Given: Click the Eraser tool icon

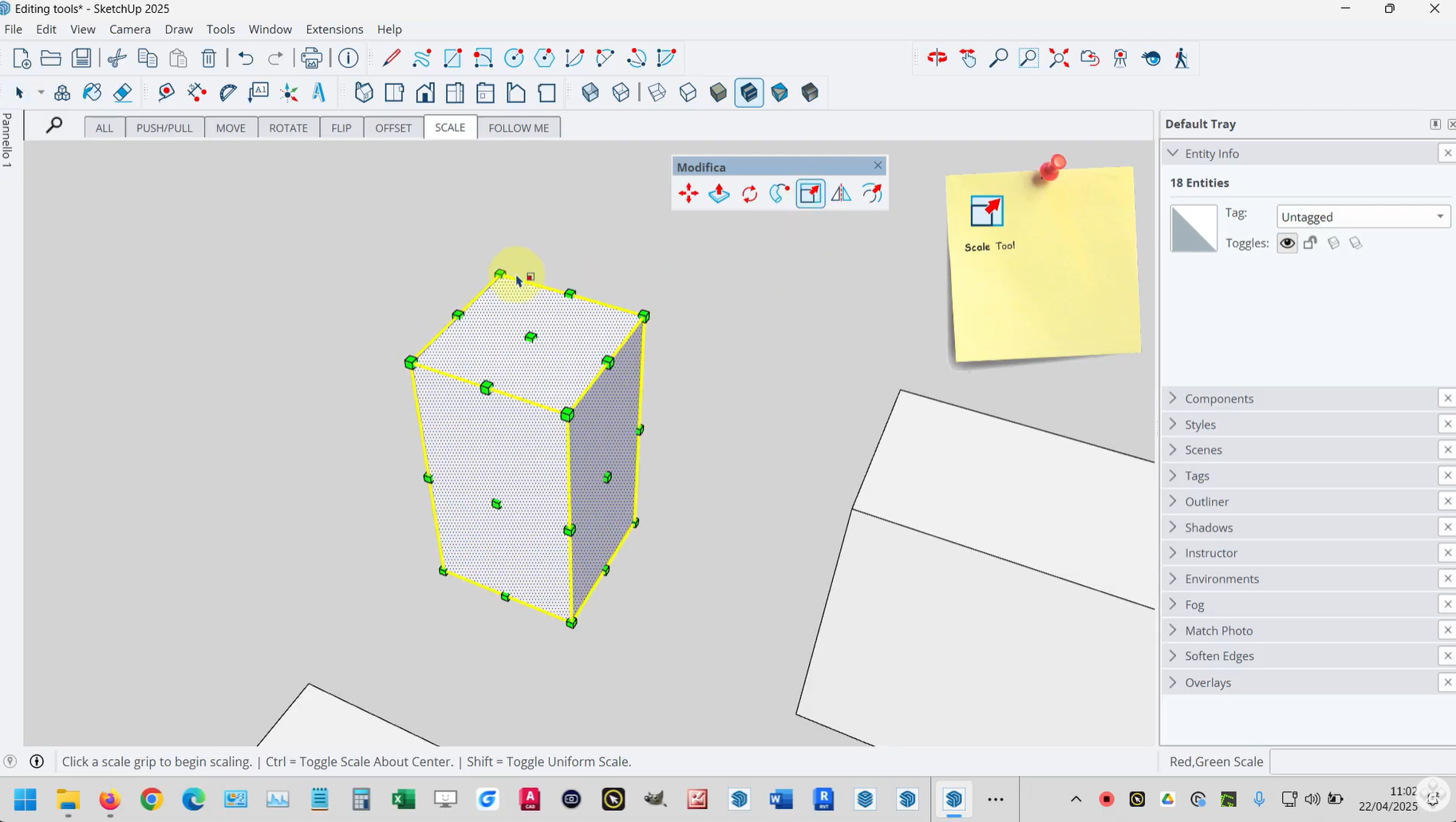Looking at the screenshot, I should point(123,93).
